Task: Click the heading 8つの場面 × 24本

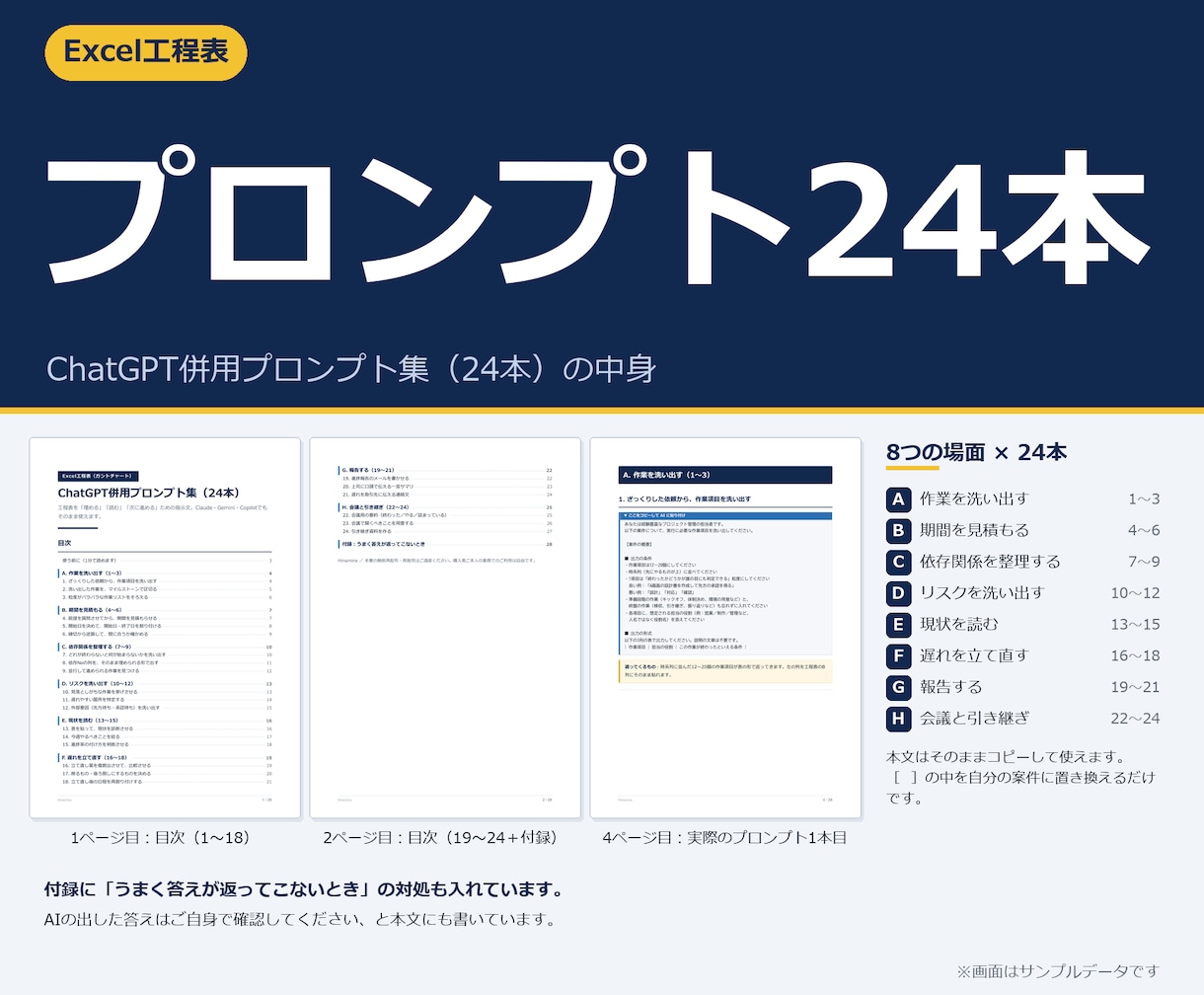Action: 976,452
